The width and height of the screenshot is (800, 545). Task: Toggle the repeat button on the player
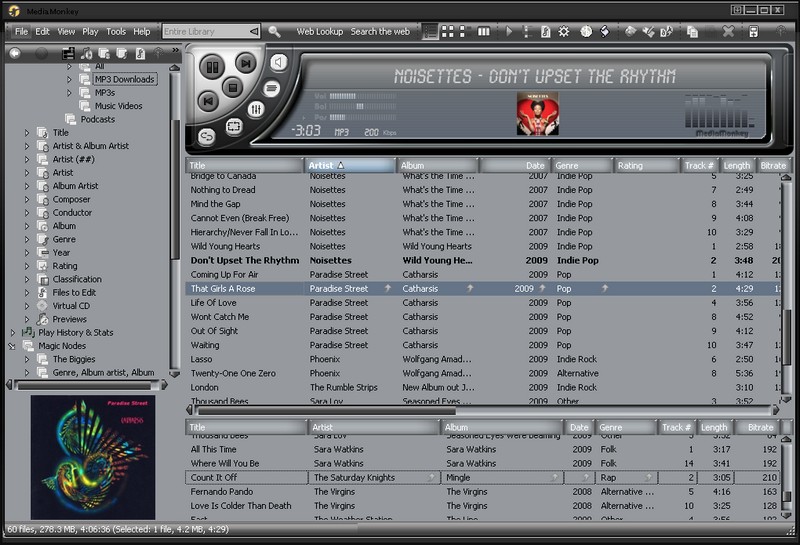point(207,136)
